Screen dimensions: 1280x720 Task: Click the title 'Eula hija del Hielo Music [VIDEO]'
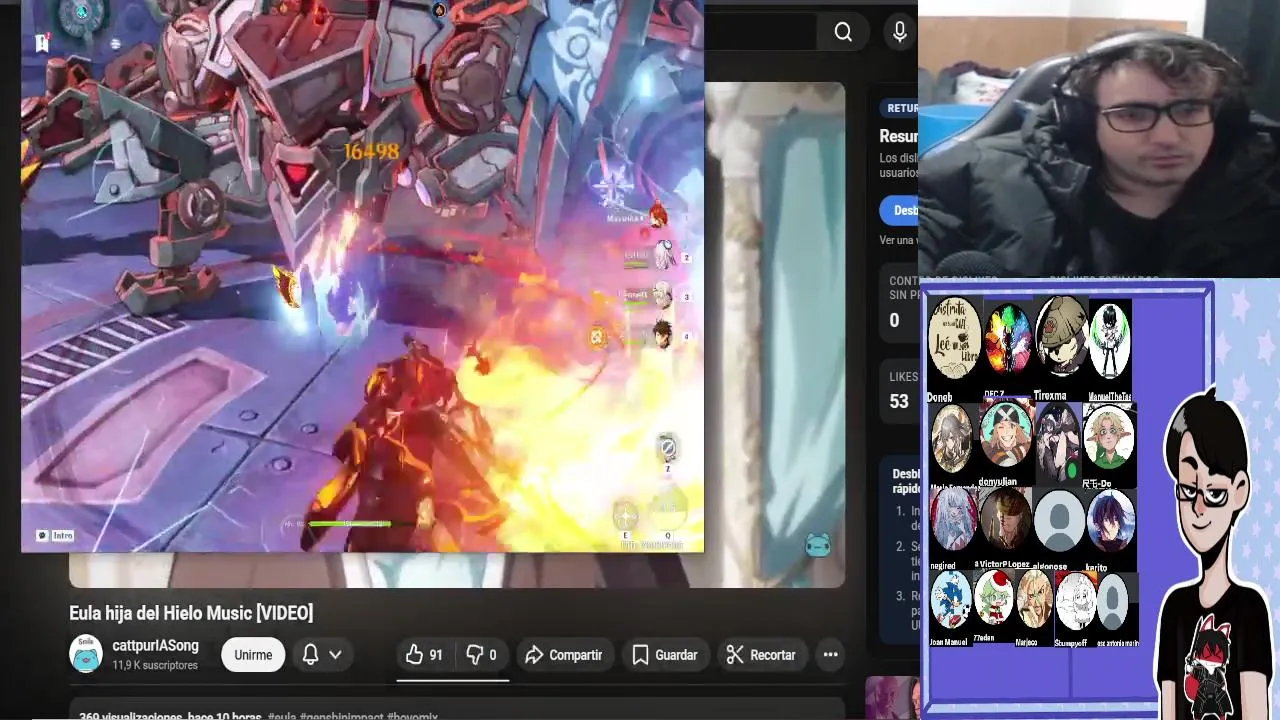pyautogui.click(x=191, y=613)
